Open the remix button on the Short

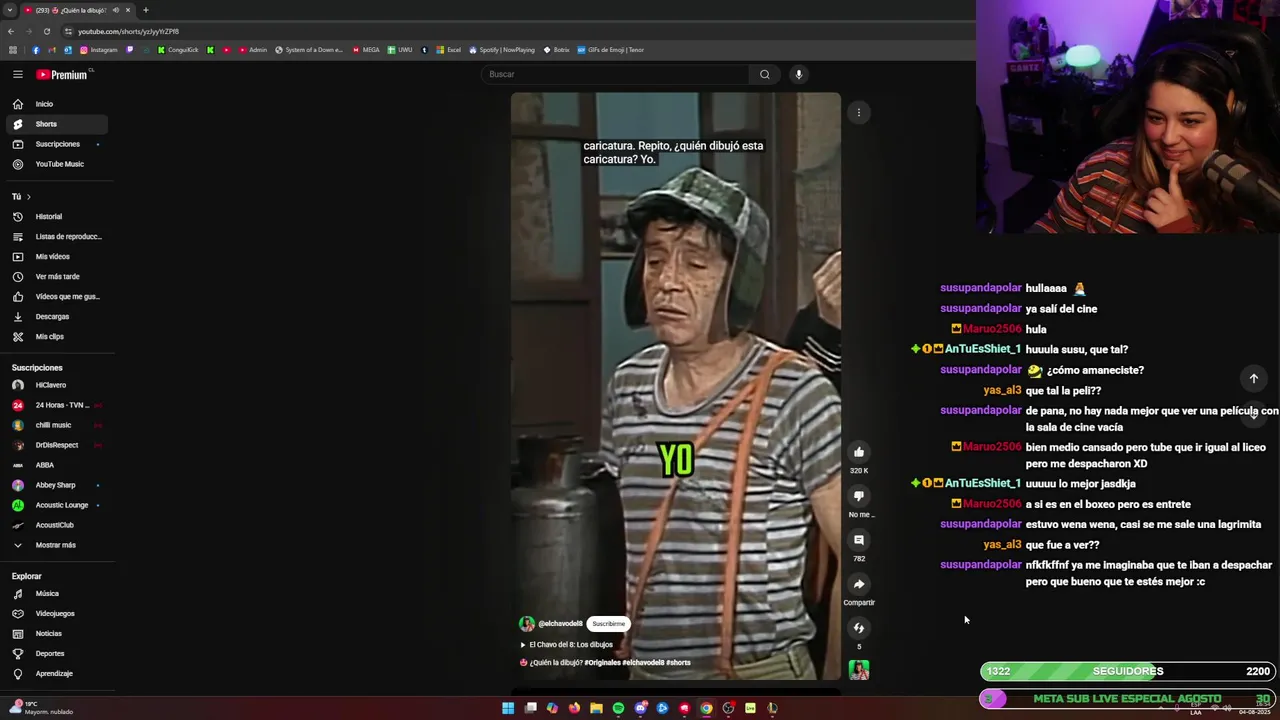click(x=858, y=628)
